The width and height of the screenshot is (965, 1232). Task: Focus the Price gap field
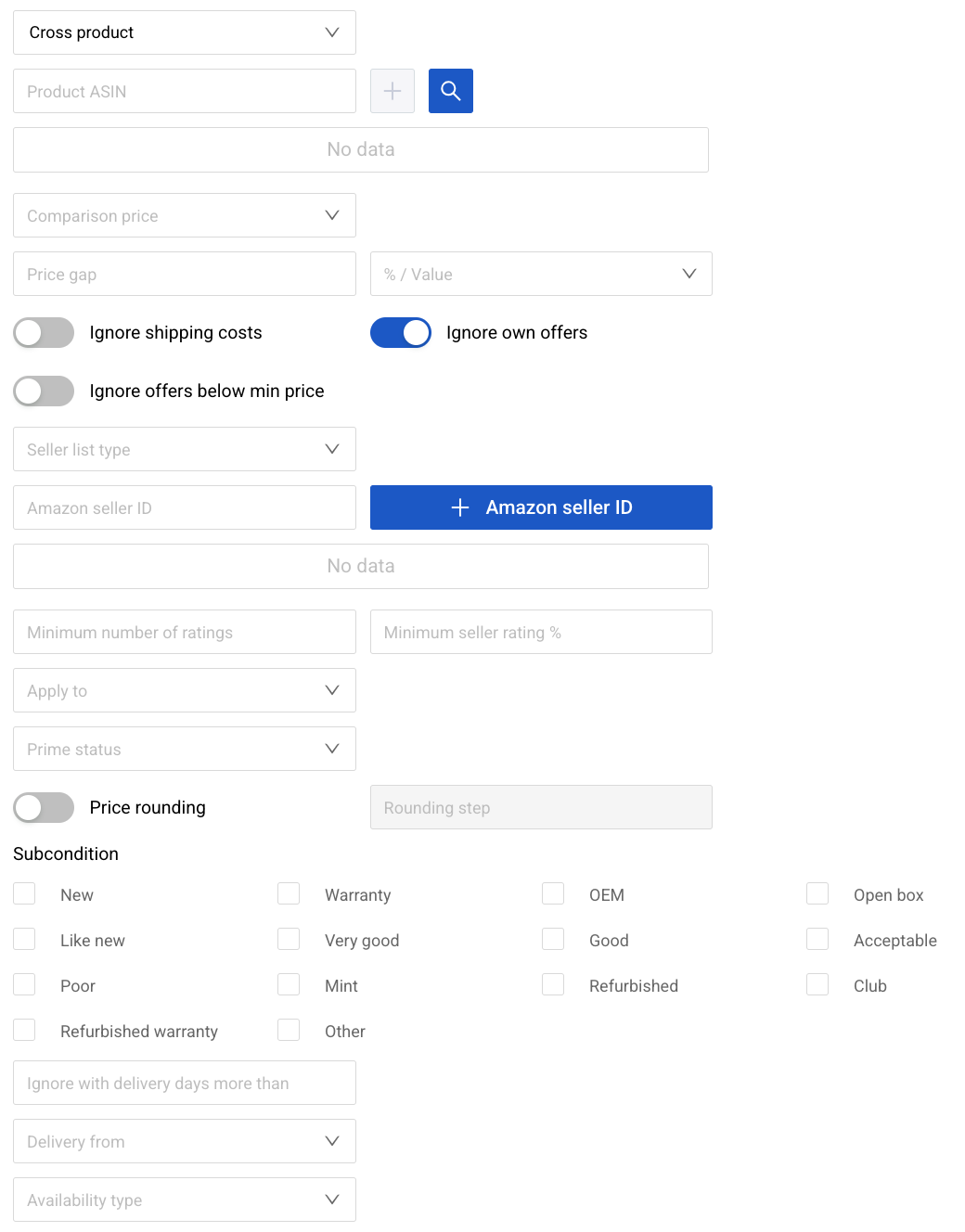[184, 275]
